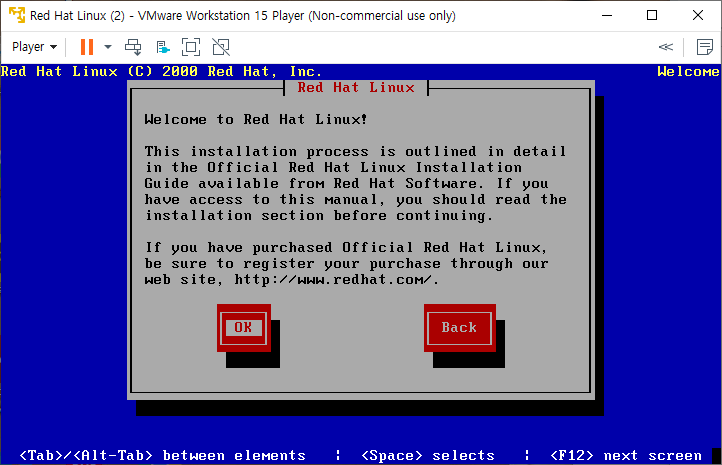Image resolution: width=722 pixels, height=465 pixels.
Task: Close the VMware Player window
Action: click(x=698, y=15)
